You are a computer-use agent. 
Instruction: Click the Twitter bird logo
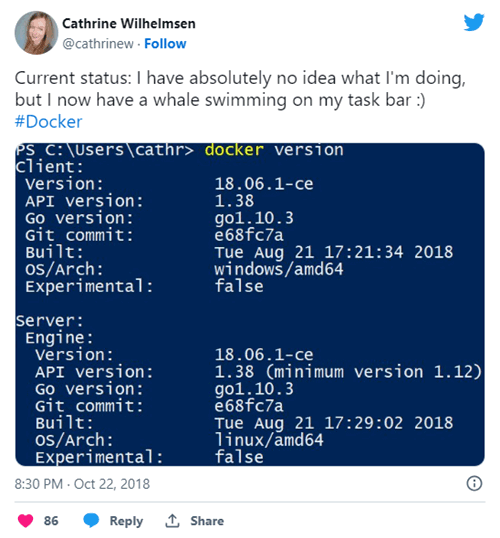474,22
